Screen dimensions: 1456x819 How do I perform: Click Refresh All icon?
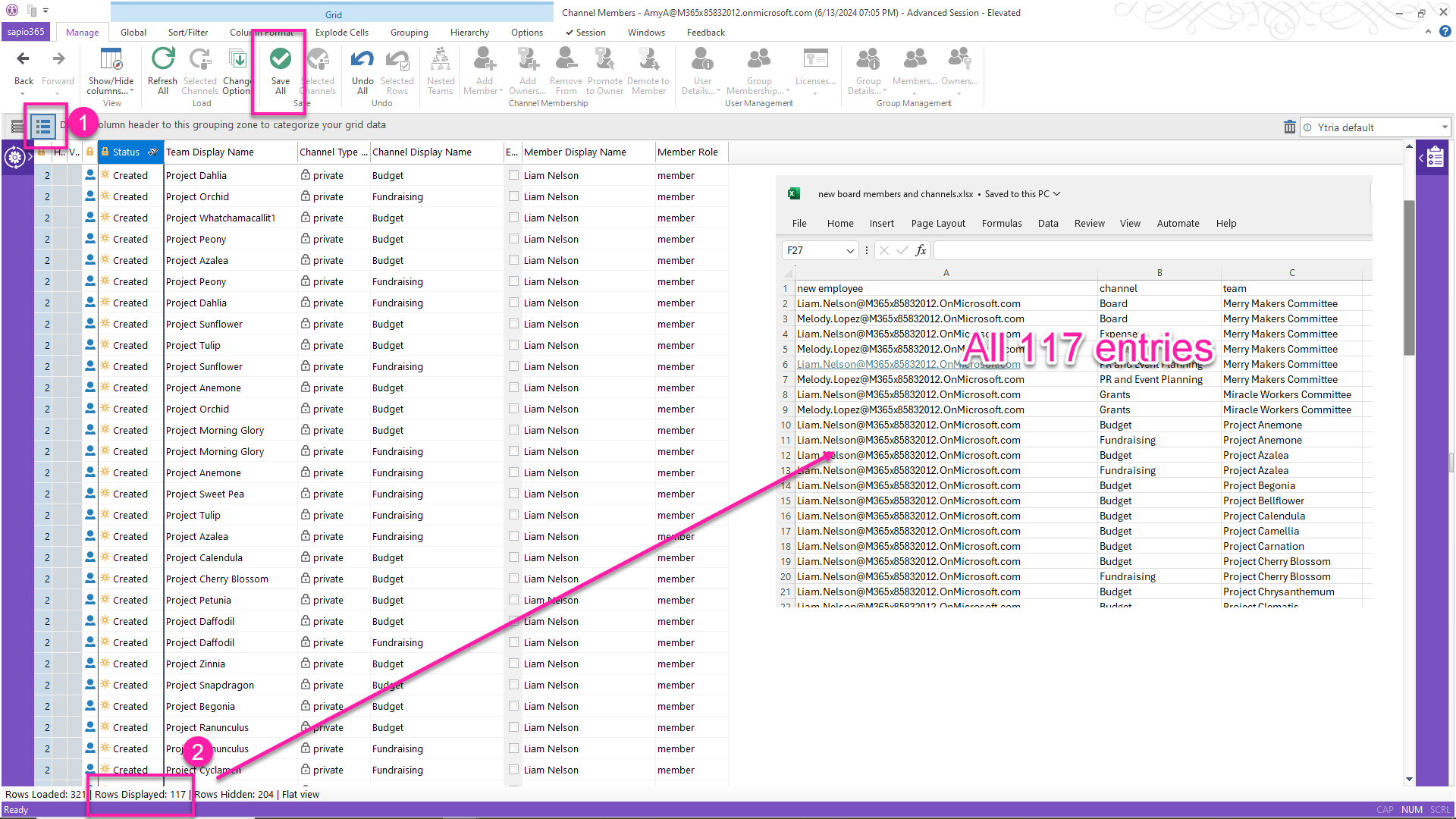click(x=162, y=59)
